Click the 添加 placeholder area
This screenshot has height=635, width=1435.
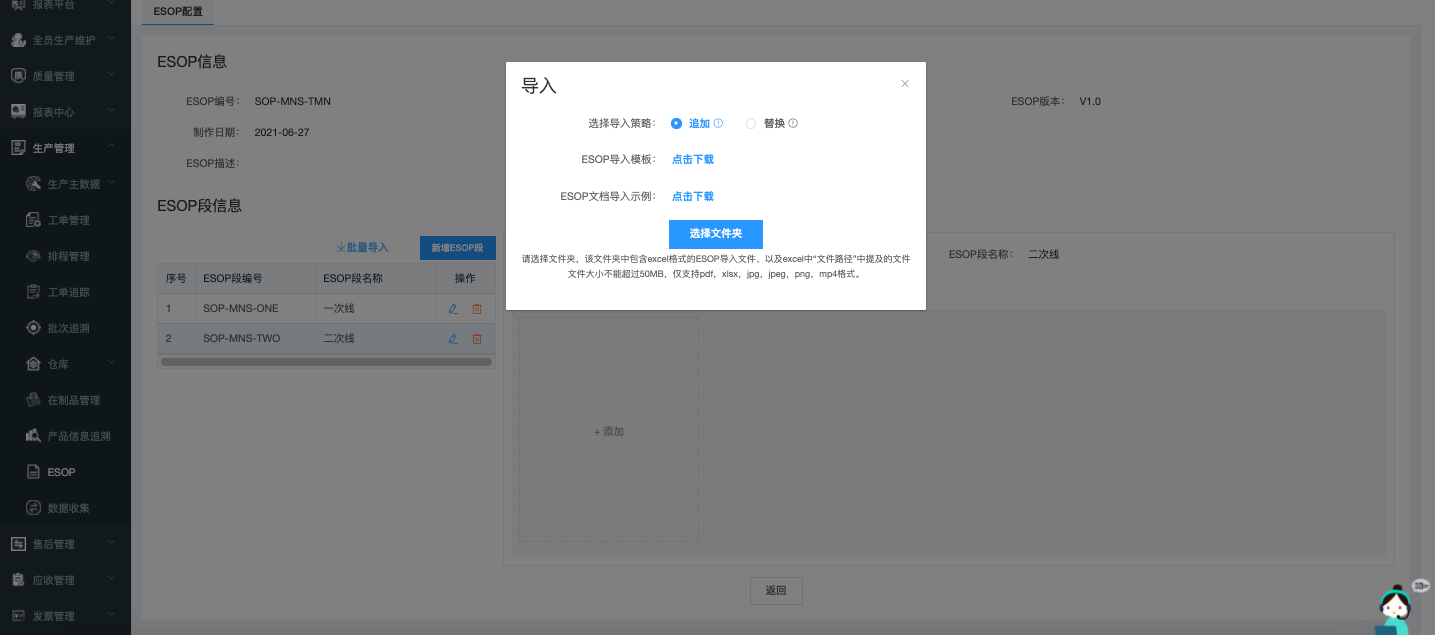(x=608, y=432)
